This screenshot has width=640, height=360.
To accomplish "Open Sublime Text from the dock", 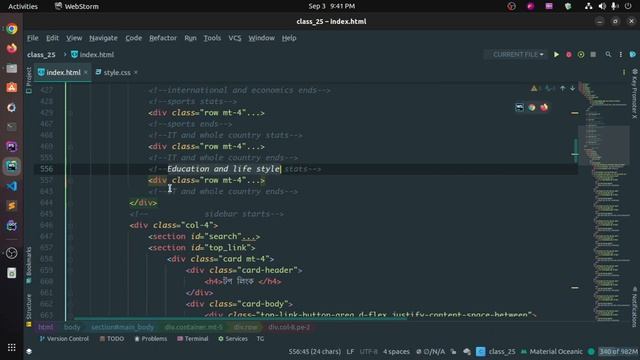I will 11,206.
